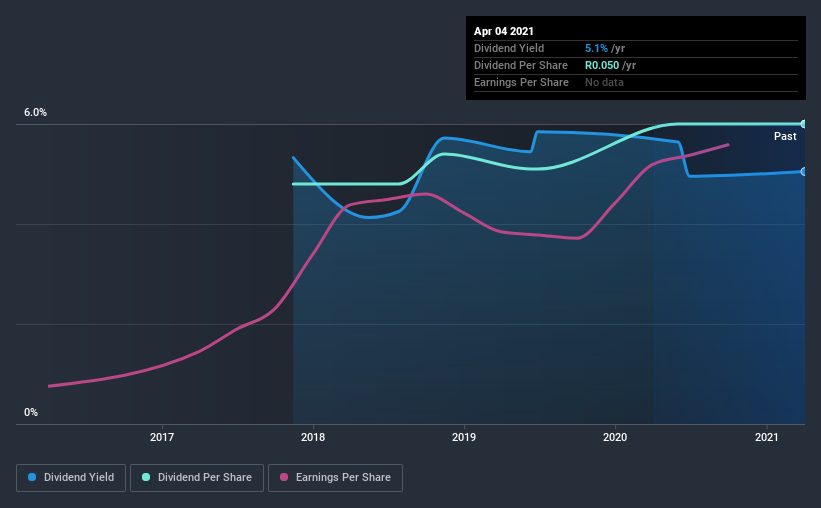The height and width of the screenshot is (508, 821).
Task: Click the Earnings Per Share No data row
Action: point(636,82)
